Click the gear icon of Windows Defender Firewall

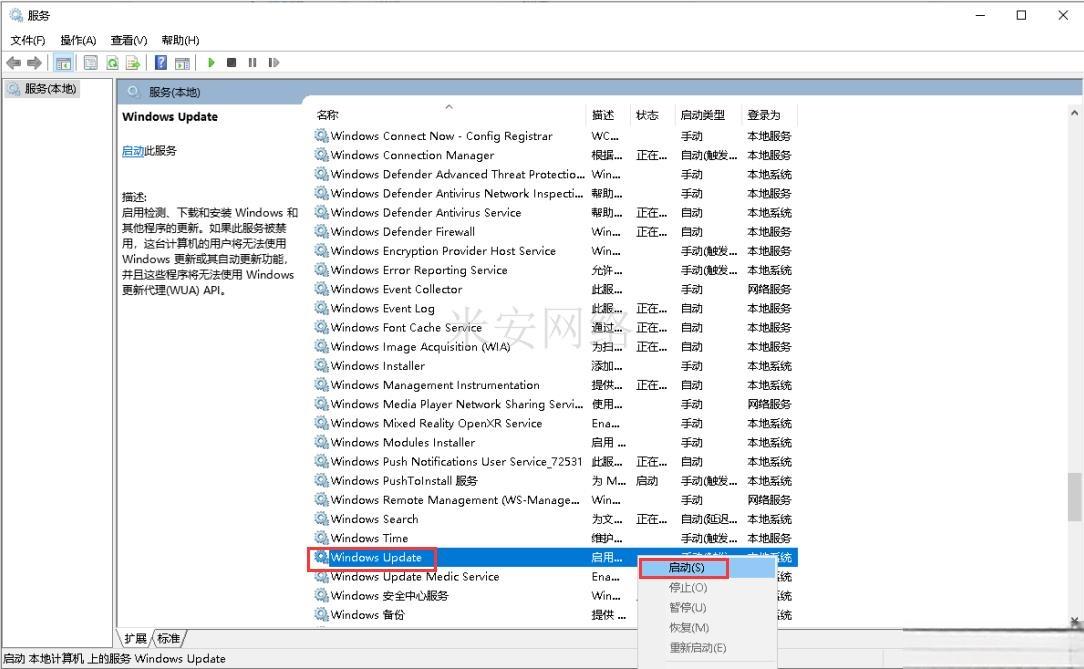pos(321,232)
